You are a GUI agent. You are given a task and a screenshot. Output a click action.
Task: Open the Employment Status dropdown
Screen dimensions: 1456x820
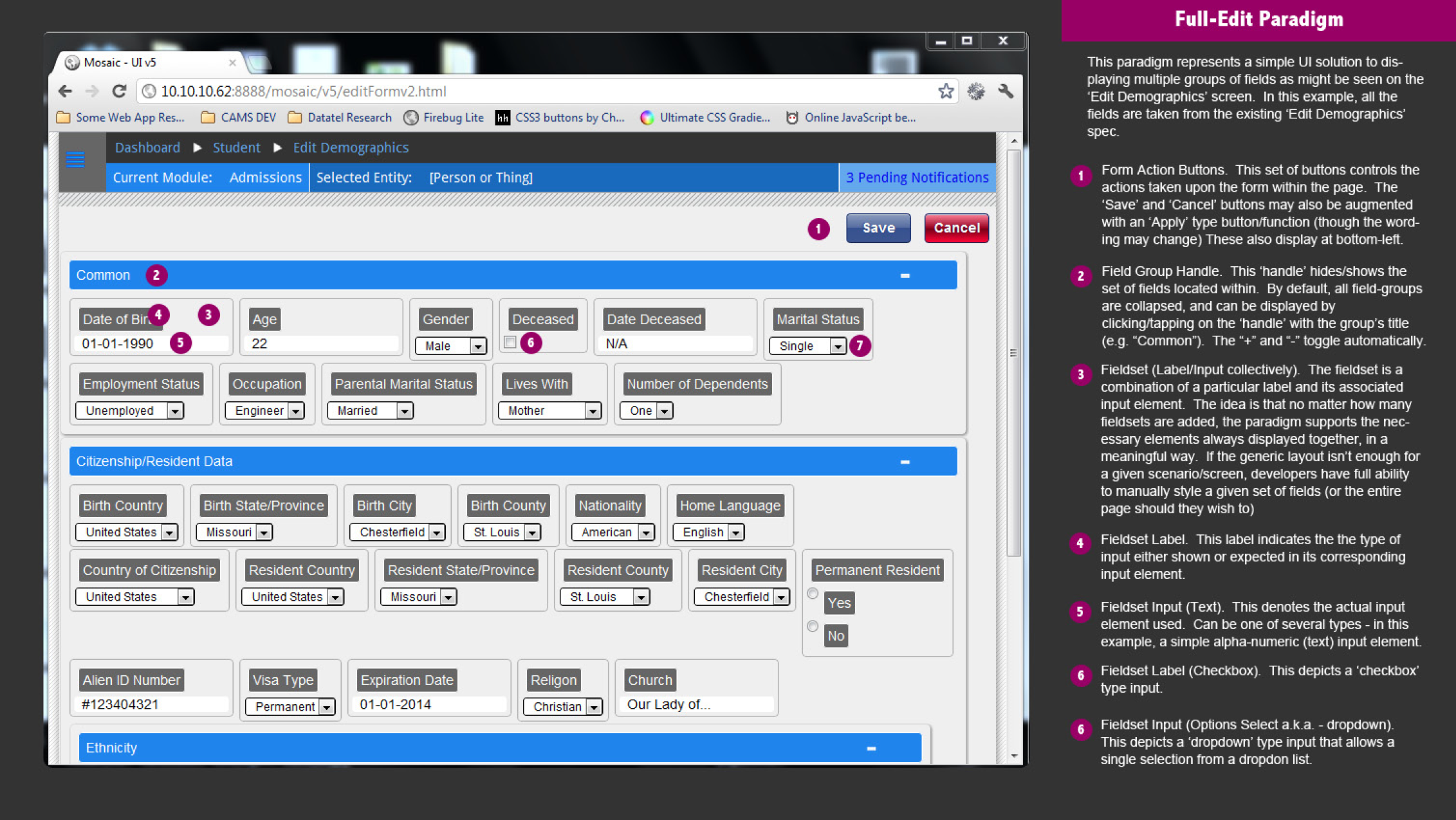pyautogui.click(x=130, y=410)
